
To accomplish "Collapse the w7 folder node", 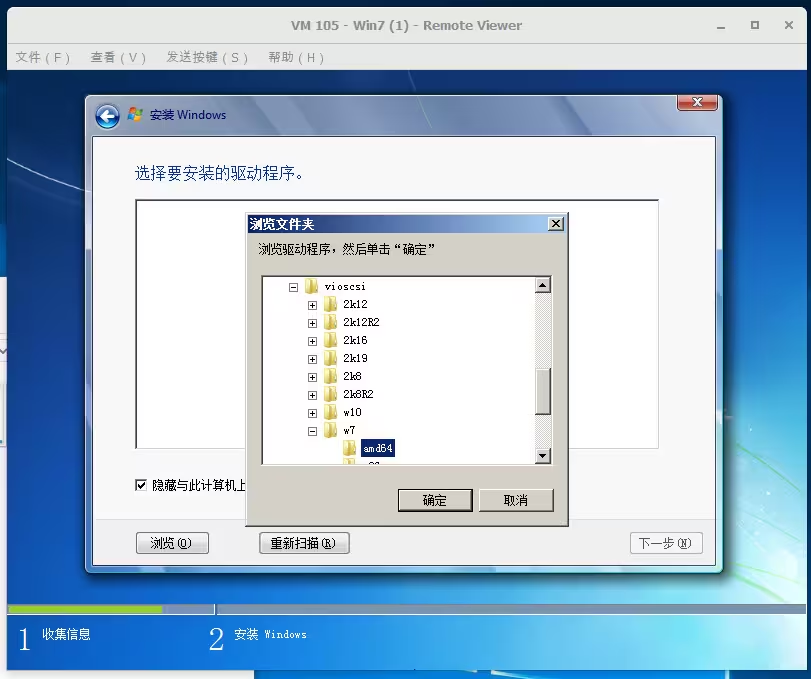I will click(312, 431).
